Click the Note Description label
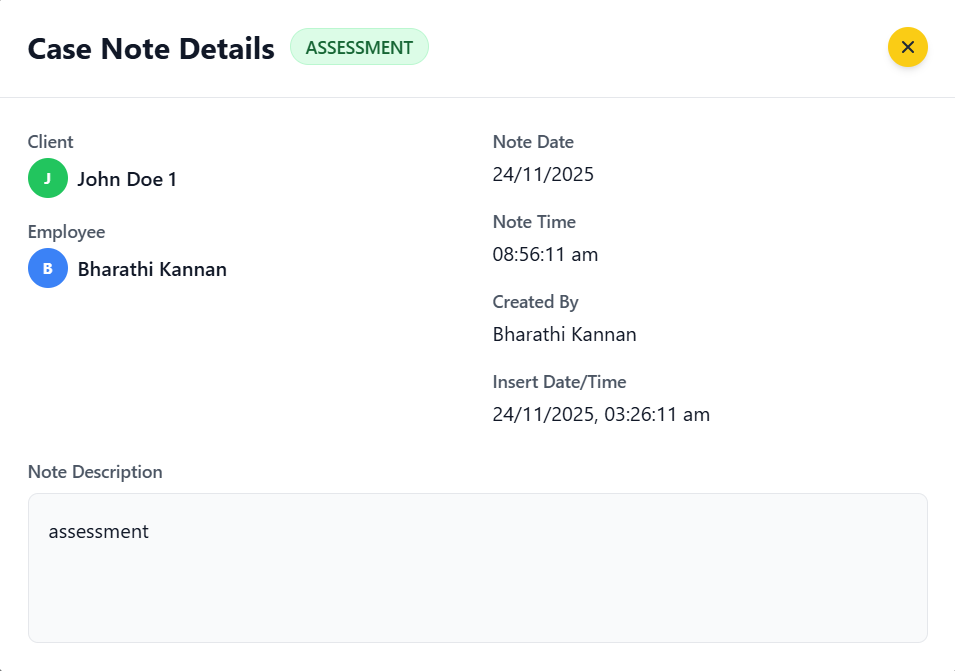 [95, 472]
